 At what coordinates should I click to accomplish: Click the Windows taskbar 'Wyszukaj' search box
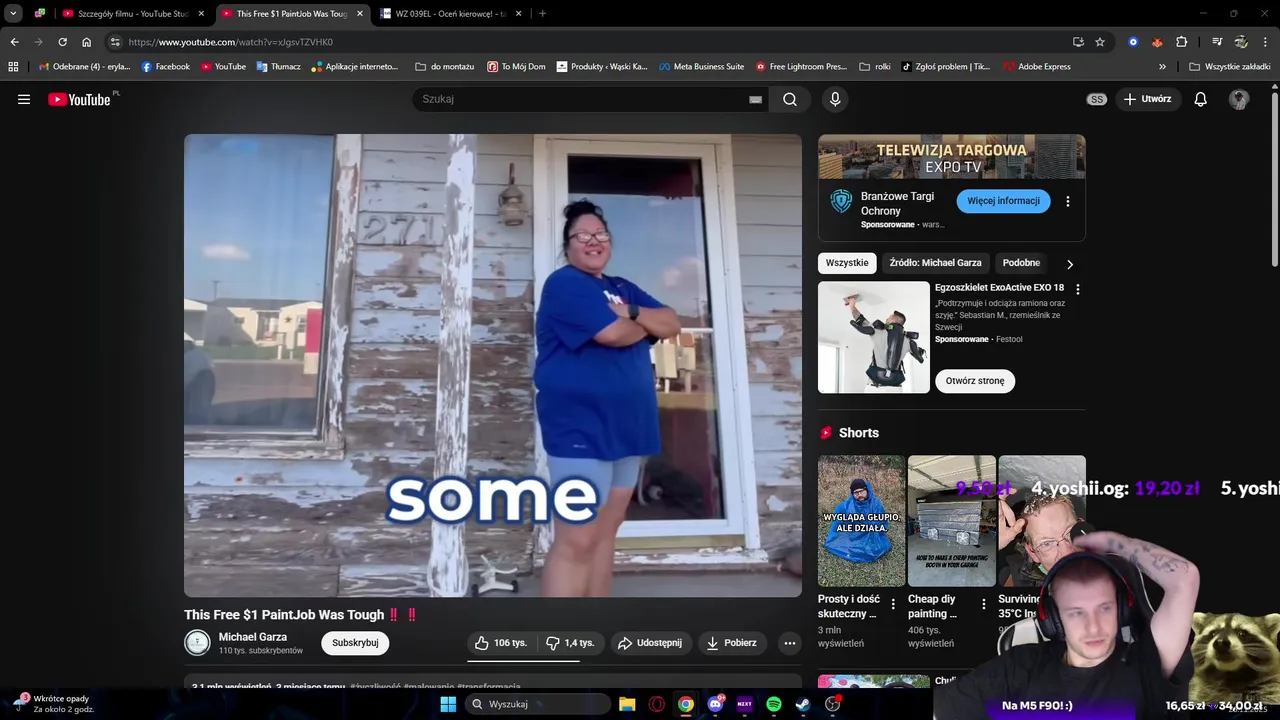pos(540,704)
